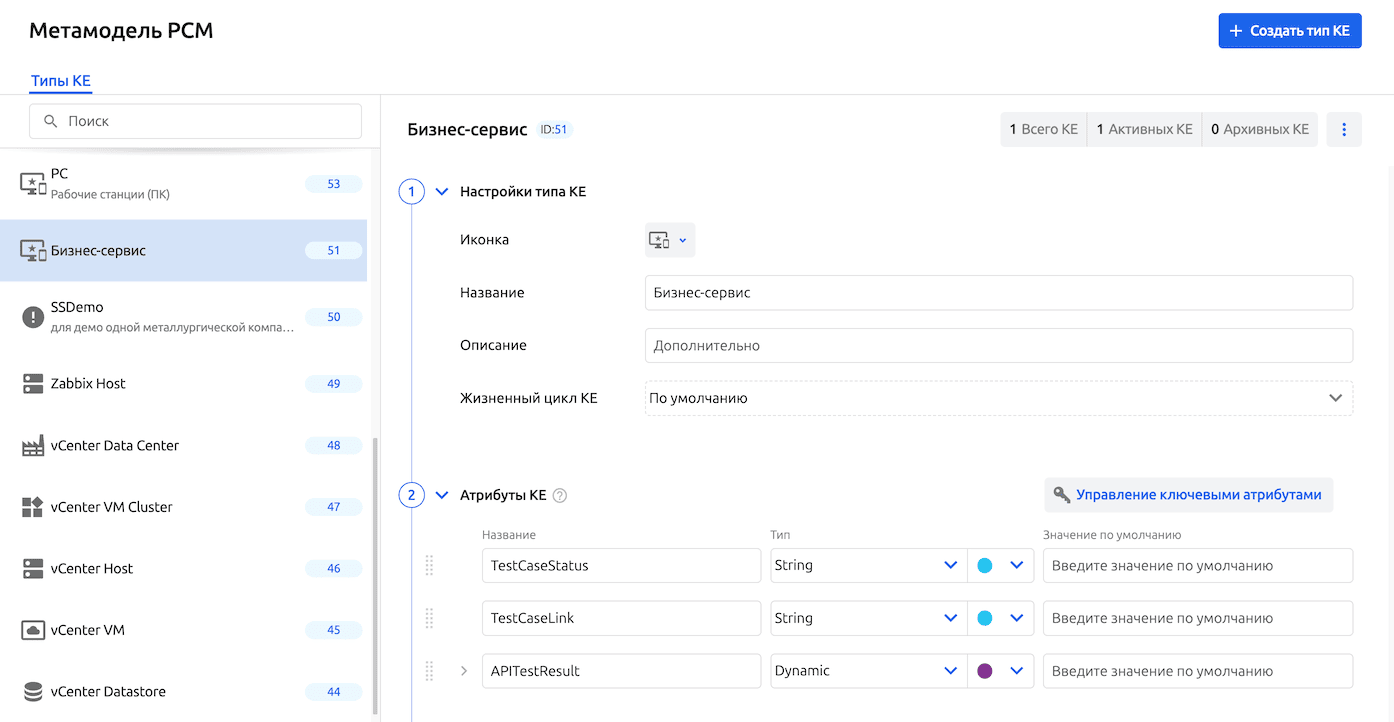Open Управление ключевыми атрибутами
This screenshot has height=722, width=1394.
coord(1188,495)
